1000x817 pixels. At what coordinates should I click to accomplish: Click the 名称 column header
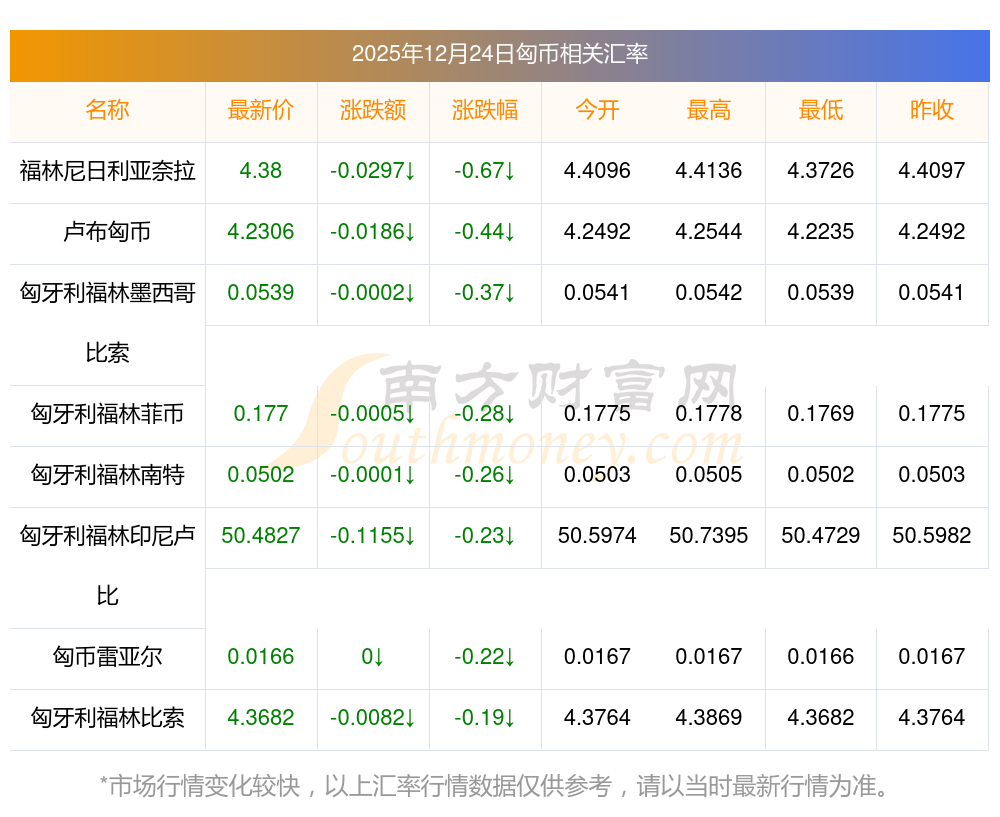click(107, 110)
